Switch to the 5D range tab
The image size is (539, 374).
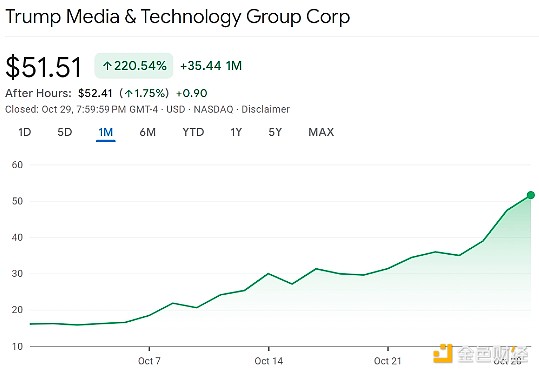65,132
